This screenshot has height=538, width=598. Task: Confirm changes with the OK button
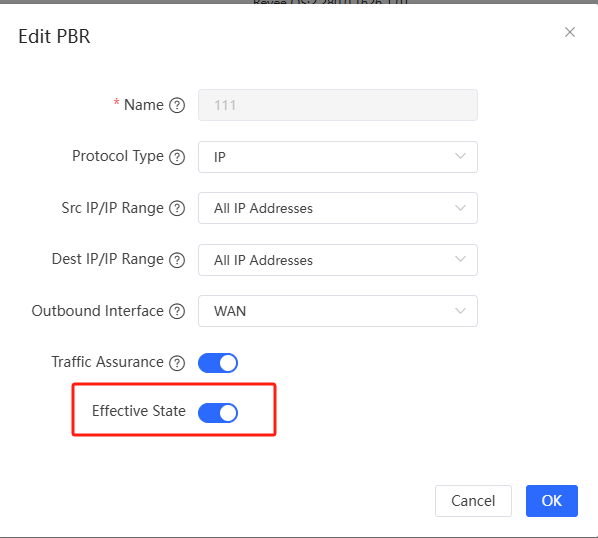[552, 501]
